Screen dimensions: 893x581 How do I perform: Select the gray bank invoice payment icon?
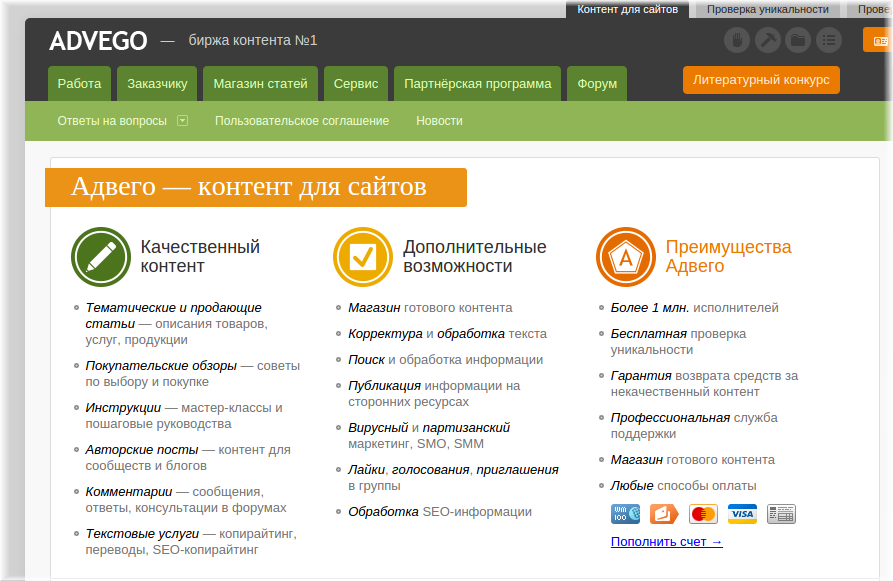point(781,514)
